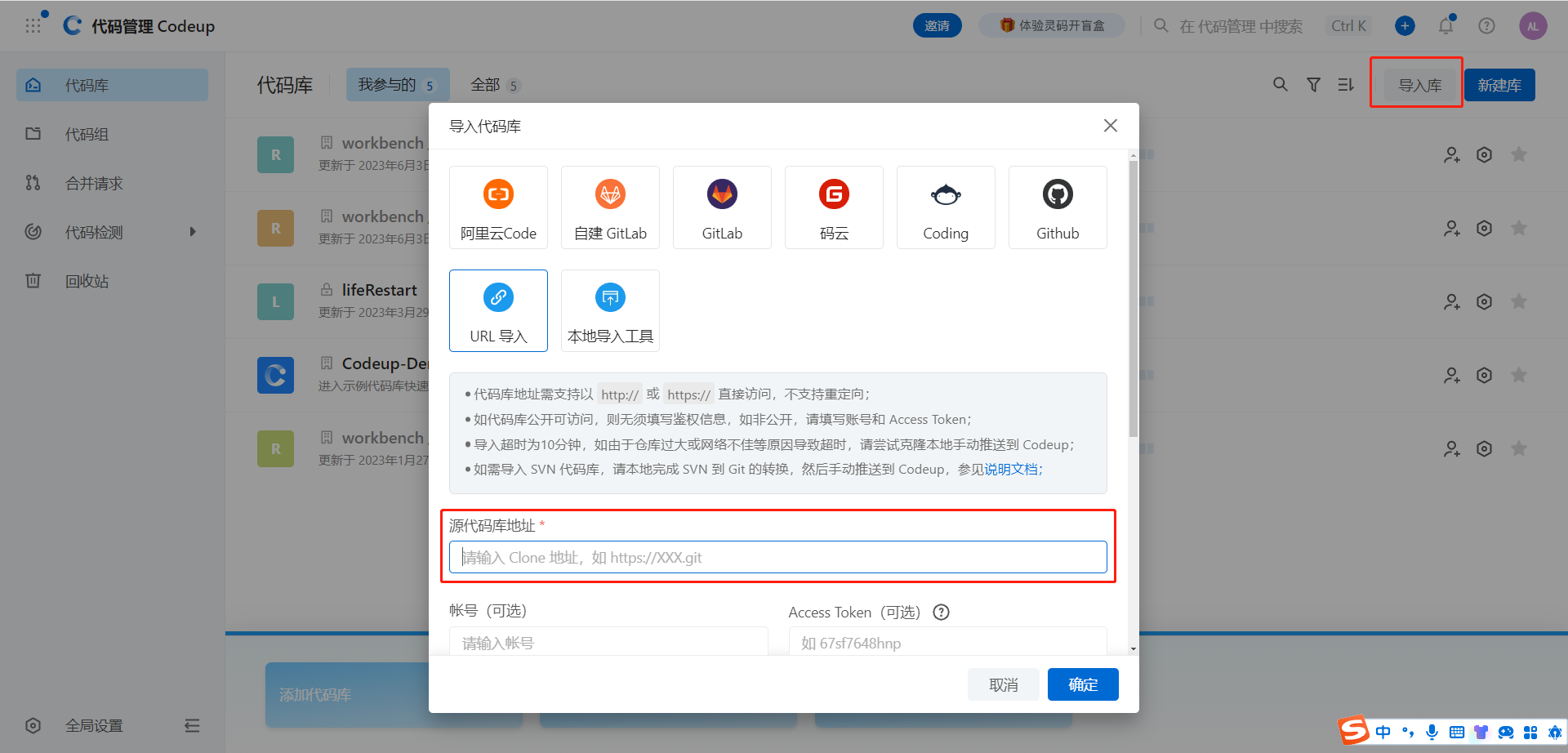Add member to workbench updated 2023年1月27

pos(1451,449)
